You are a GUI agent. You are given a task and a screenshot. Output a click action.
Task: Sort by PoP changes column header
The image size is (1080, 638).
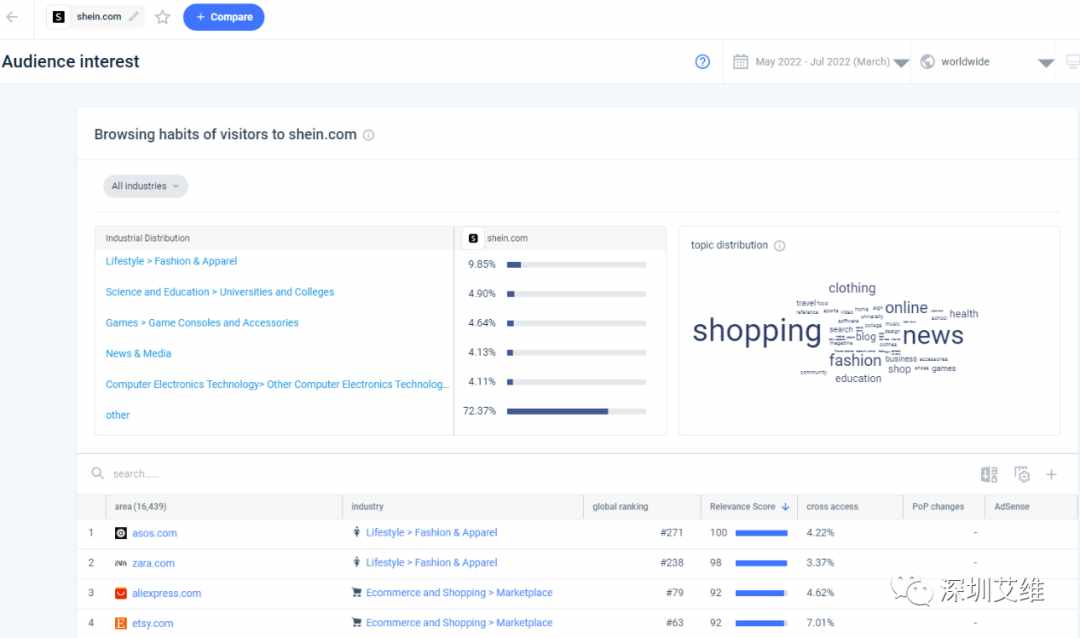(937, 506)
